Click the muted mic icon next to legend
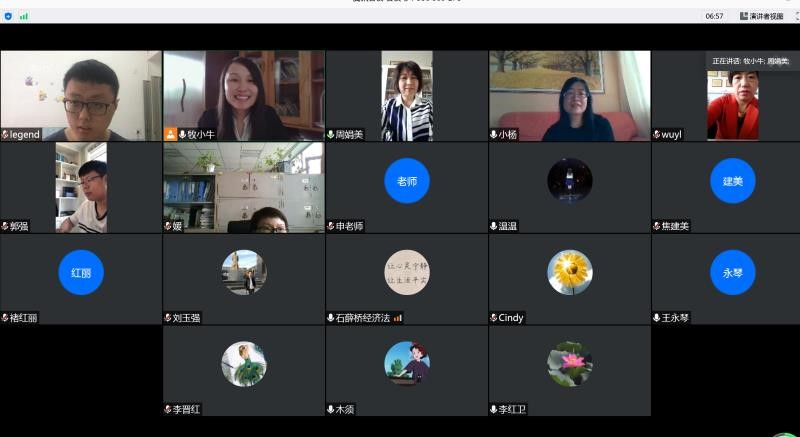The image size is (800, 437). tap(6, 134)
